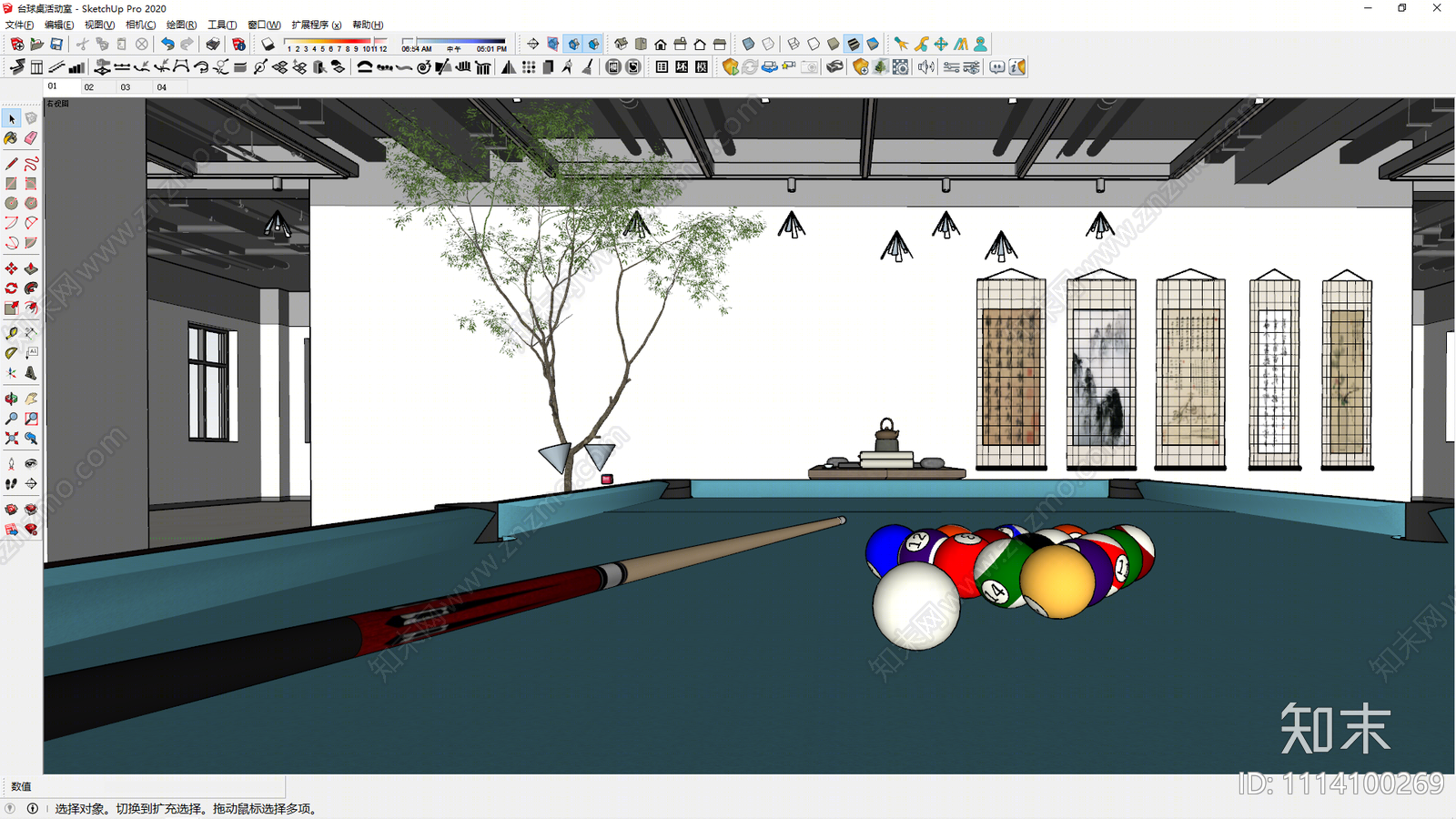Select the white cue ball in viewport
The image size is (1456, 819).
[916, 606]
